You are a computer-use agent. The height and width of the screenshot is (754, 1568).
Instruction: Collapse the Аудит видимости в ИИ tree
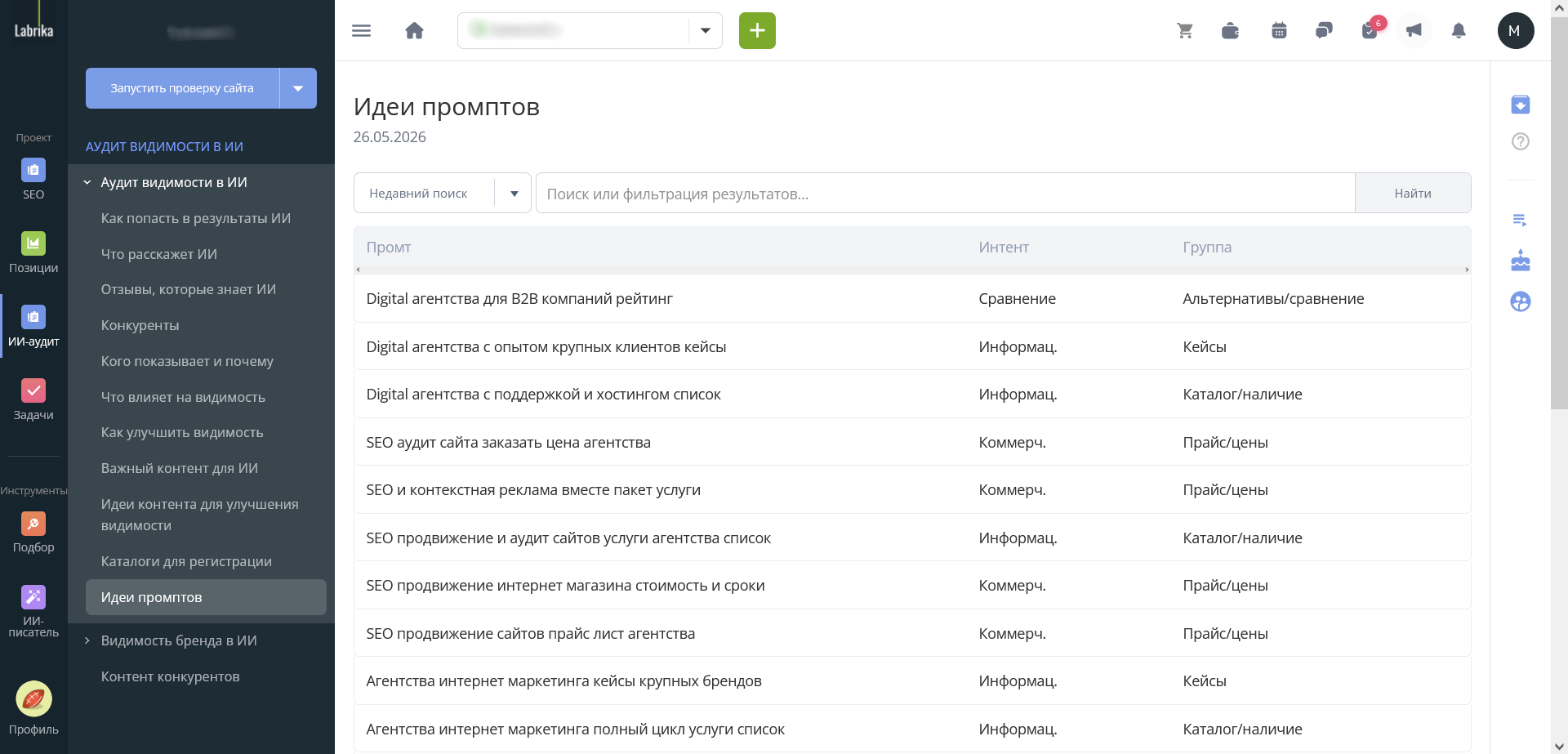pyautogui.click(x=87, y=183)
